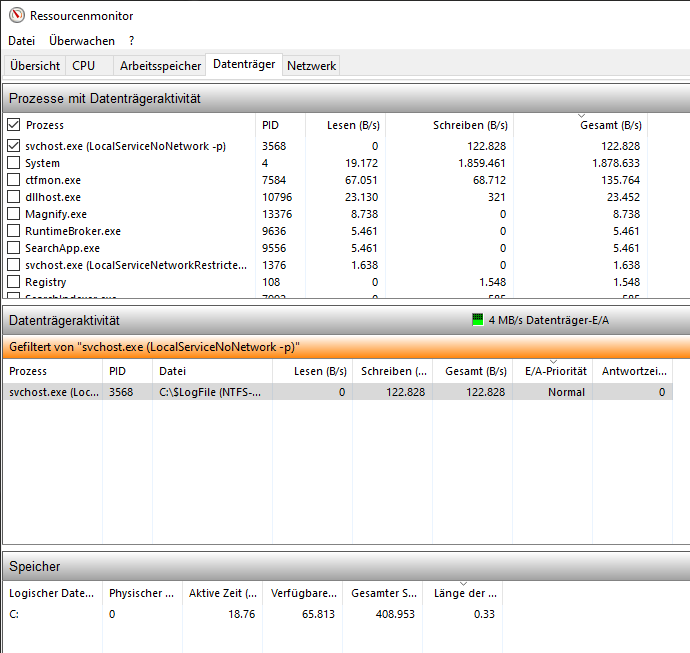Select the C:\$LogFile activity row
The height and width of the screenshot is (653, 690).
coord(338,392)
